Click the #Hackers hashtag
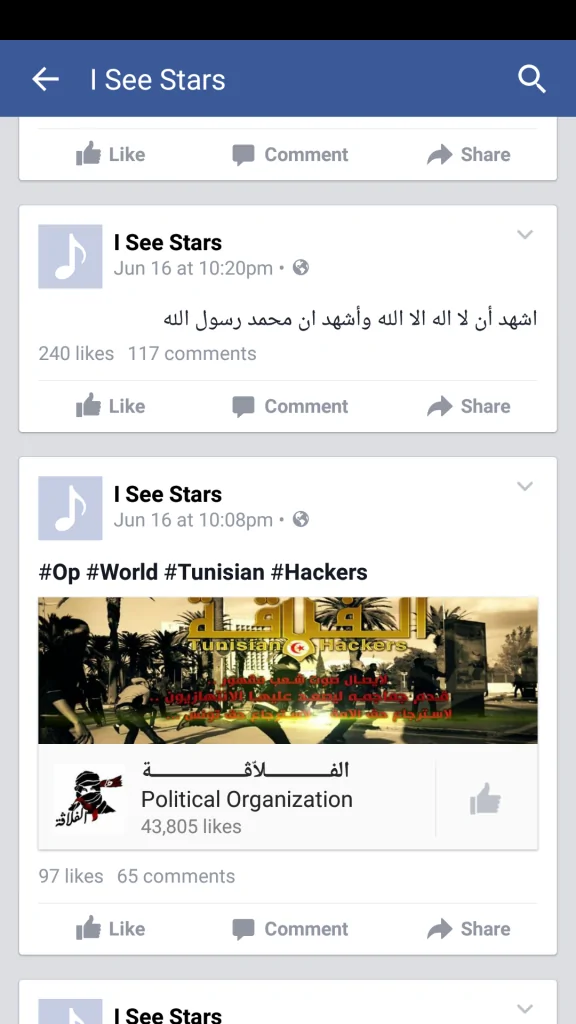 click(x=319, y=572)
